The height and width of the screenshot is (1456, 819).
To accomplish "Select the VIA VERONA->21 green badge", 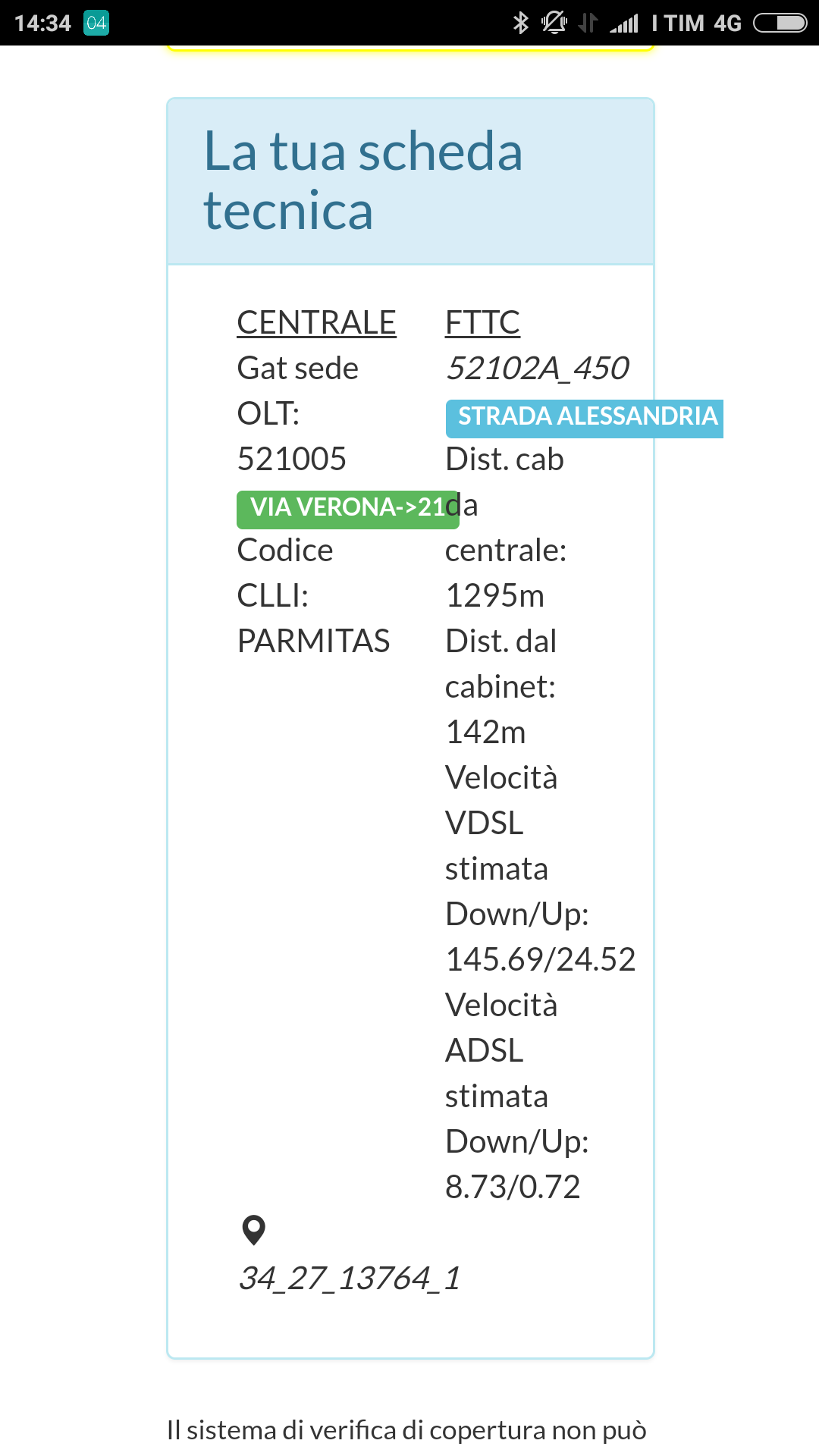I will click(347, 508).
